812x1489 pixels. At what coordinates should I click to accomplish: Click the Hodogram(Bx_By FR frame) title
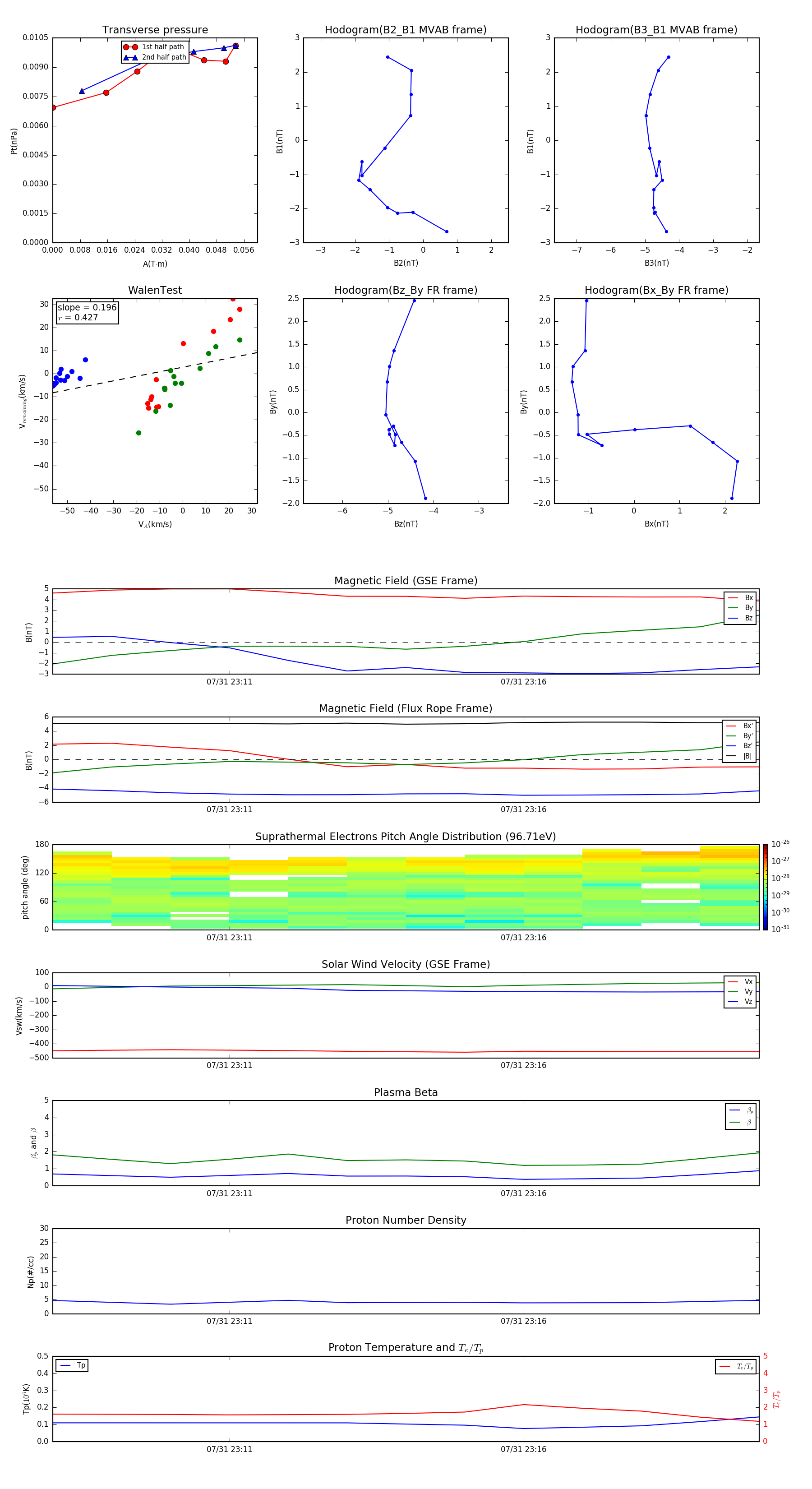click(656, 290)
